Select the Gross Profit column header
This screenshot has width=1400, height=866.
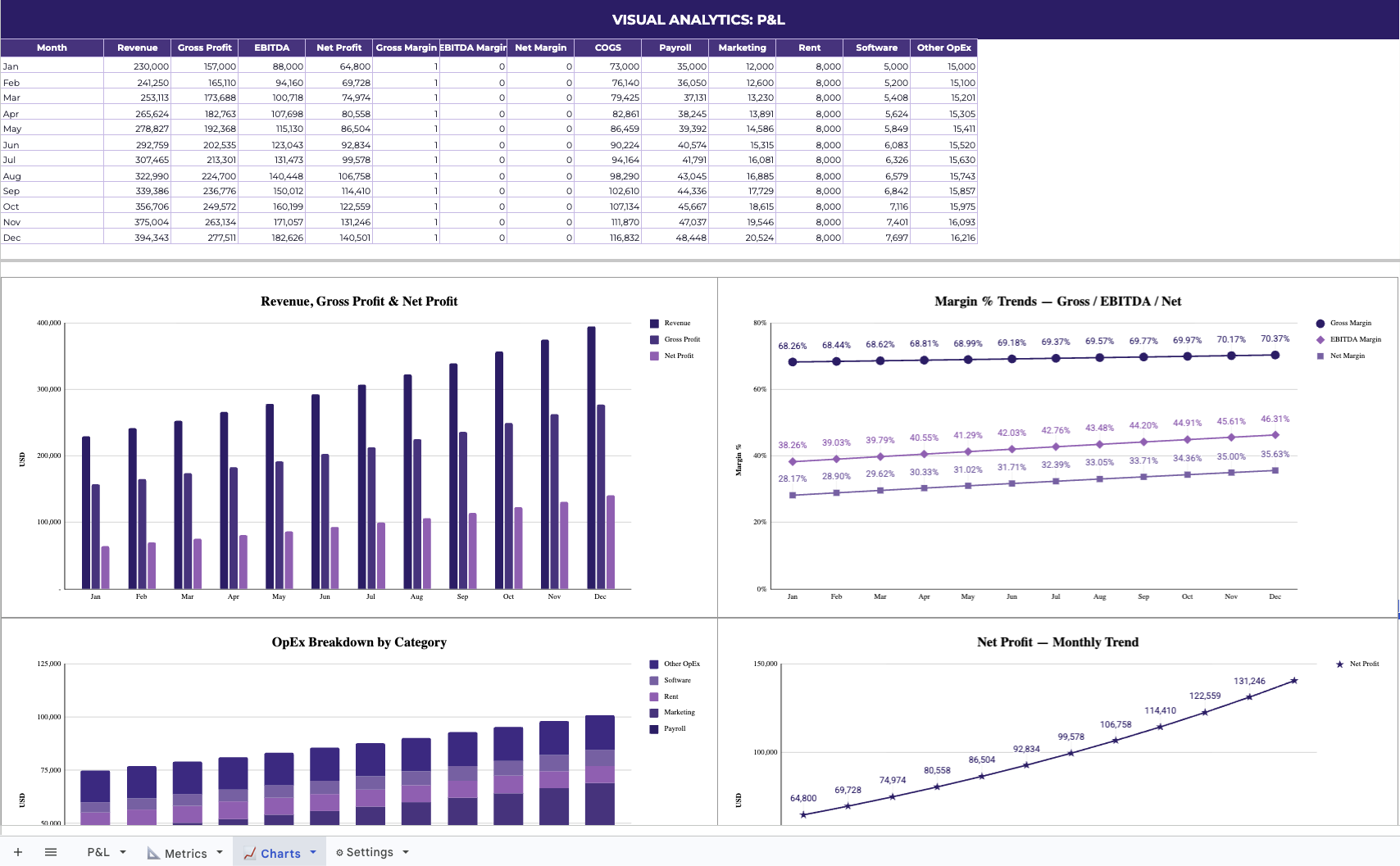pyautogui.click(x=205, y=48)
